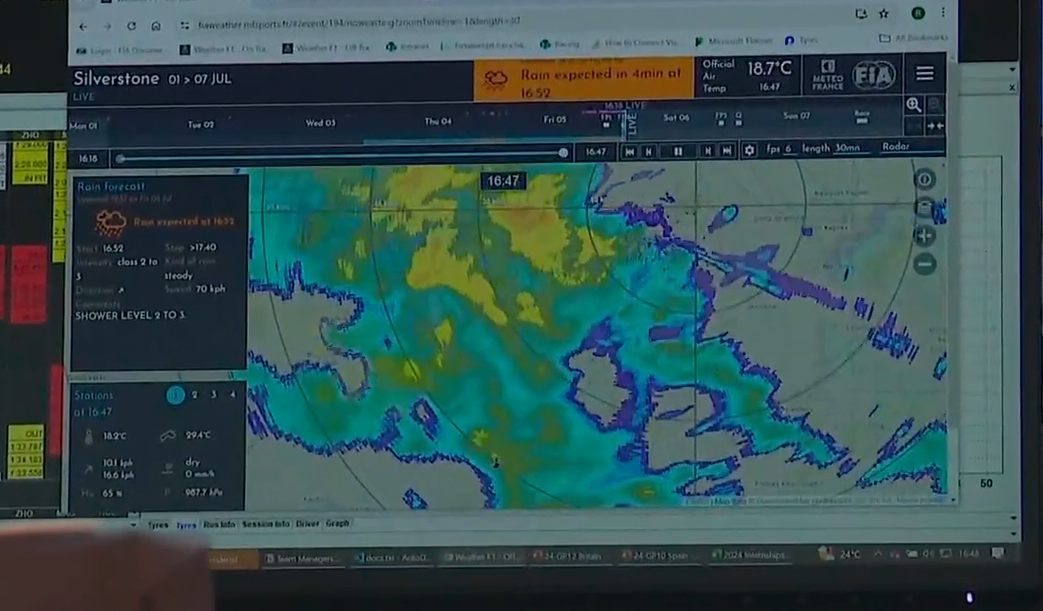This screenshot has width=1043, height=611.
Task: Select Thu 04 on the day timeline
Action: click(438, 122)
